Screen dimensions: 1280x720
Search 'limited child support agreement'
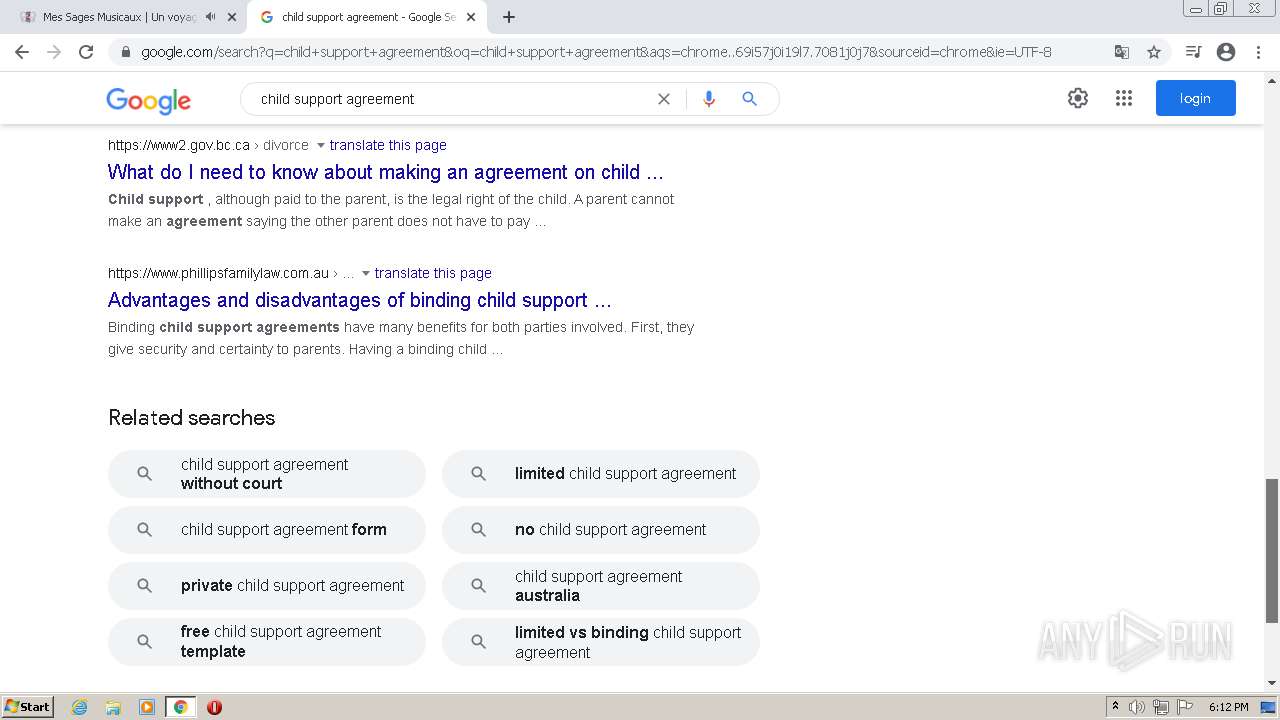point(601,474)
